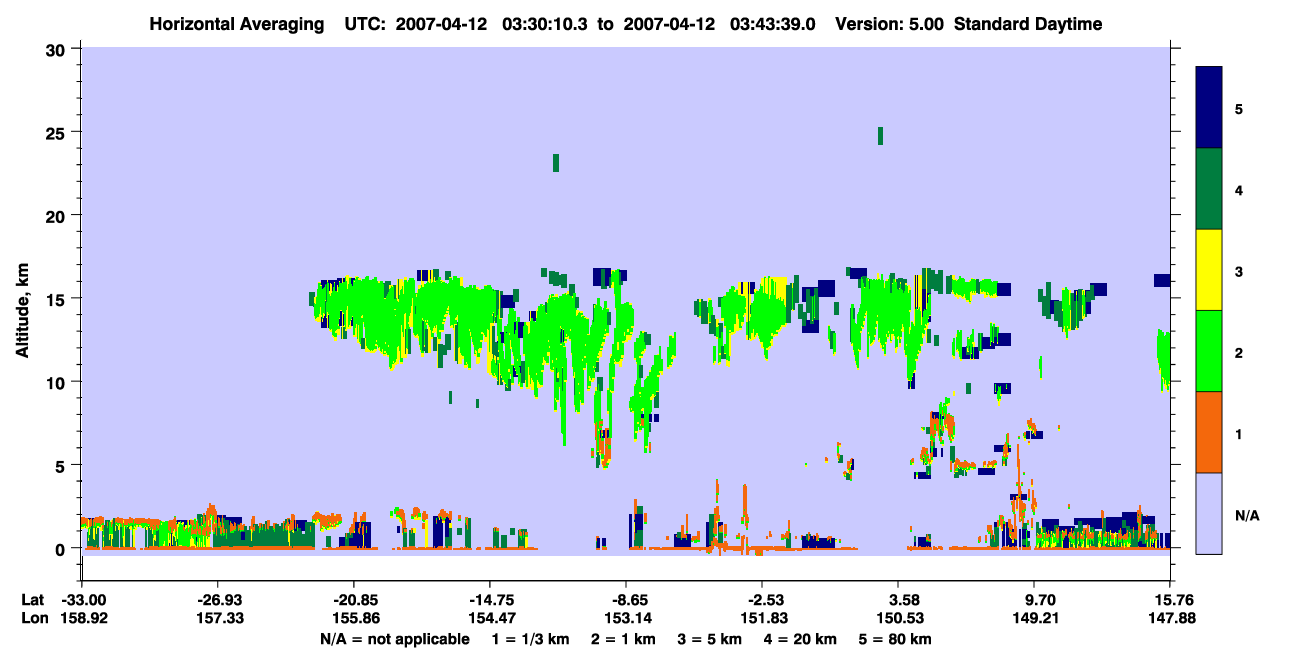Click the end time '03:43:39.0'
The image size is (1300, 667).
[772, 24]
